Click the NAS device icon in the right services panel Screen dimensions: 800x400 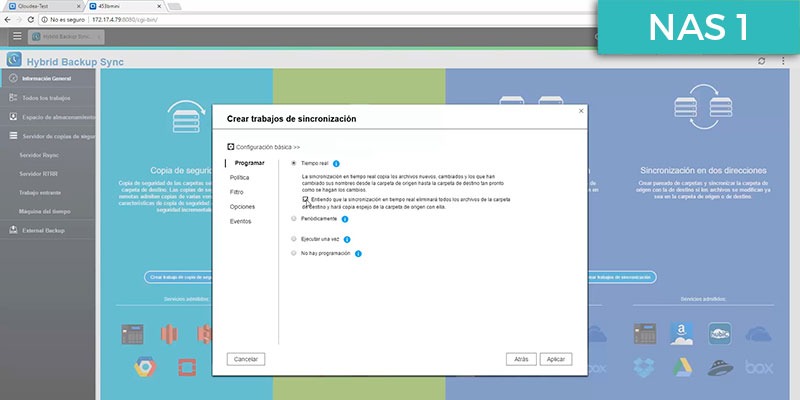point(645,334)
